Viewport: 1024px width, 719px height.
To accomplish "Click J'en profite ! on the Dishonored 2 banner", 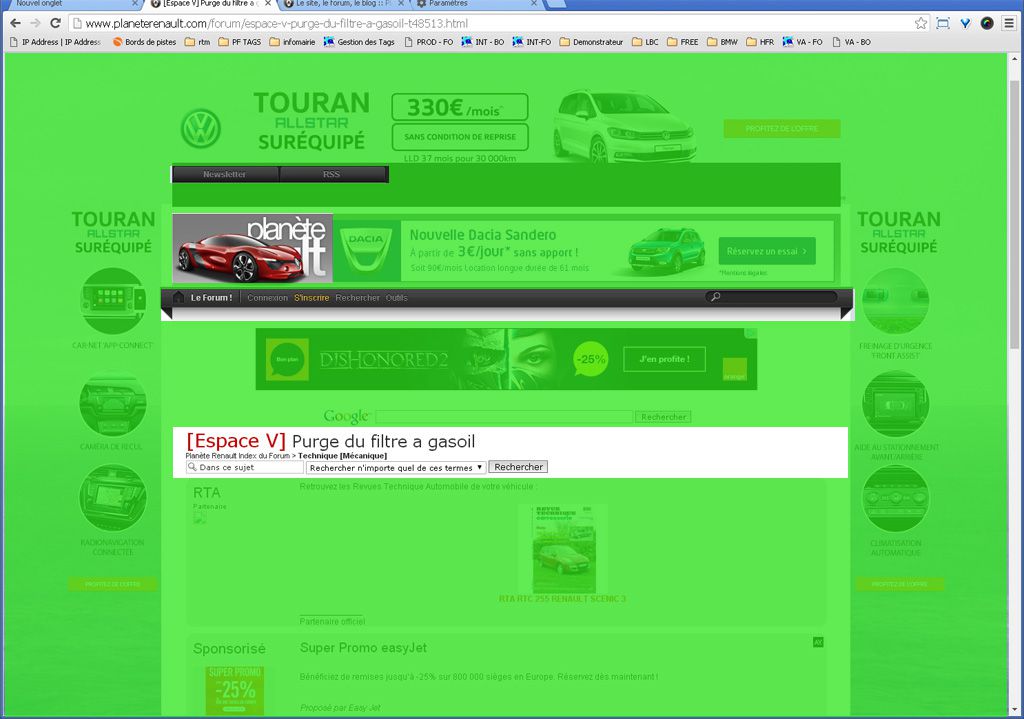I will [x=664, y=359].
